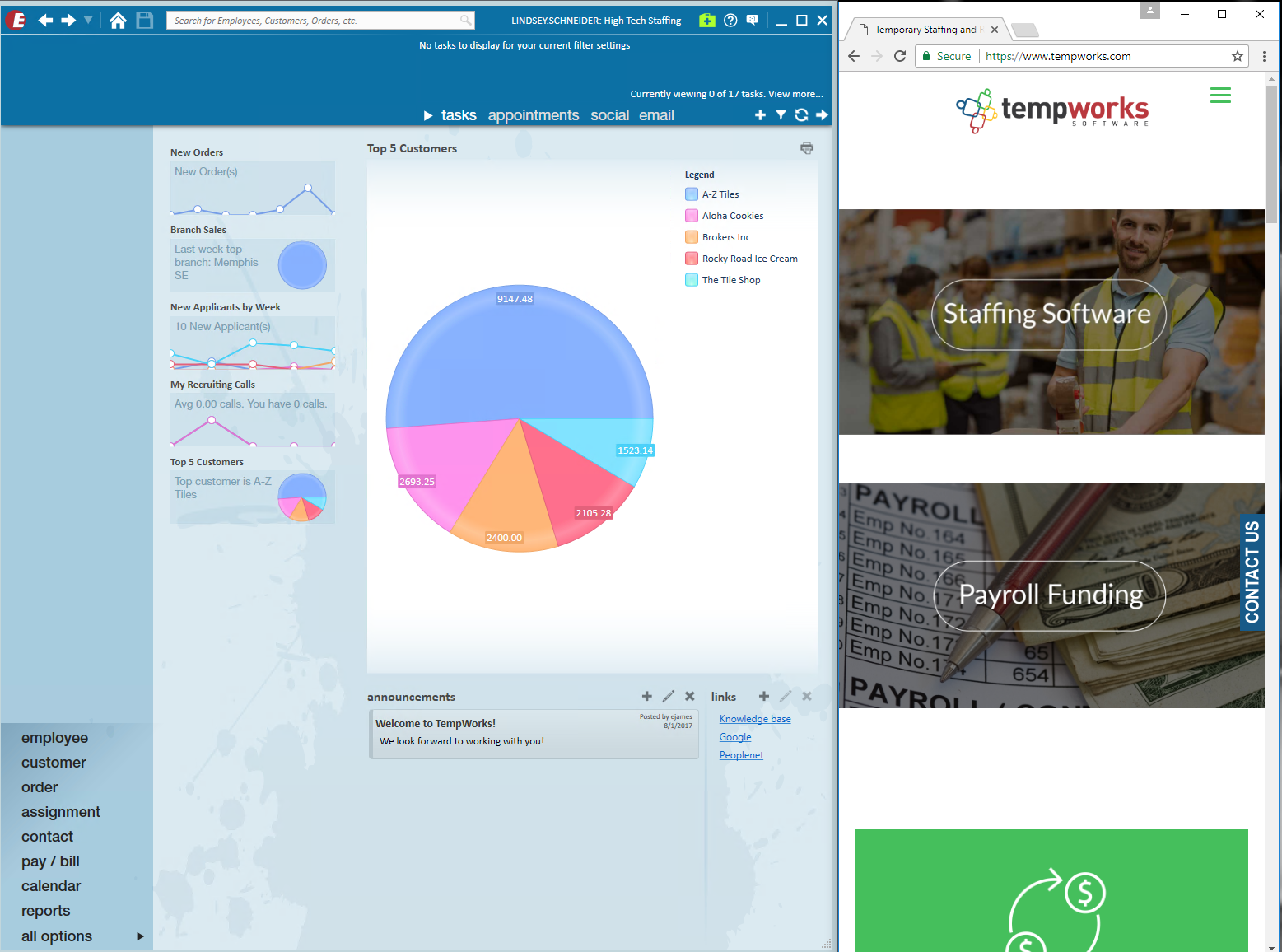Open the calendar section

coord(51,886)
